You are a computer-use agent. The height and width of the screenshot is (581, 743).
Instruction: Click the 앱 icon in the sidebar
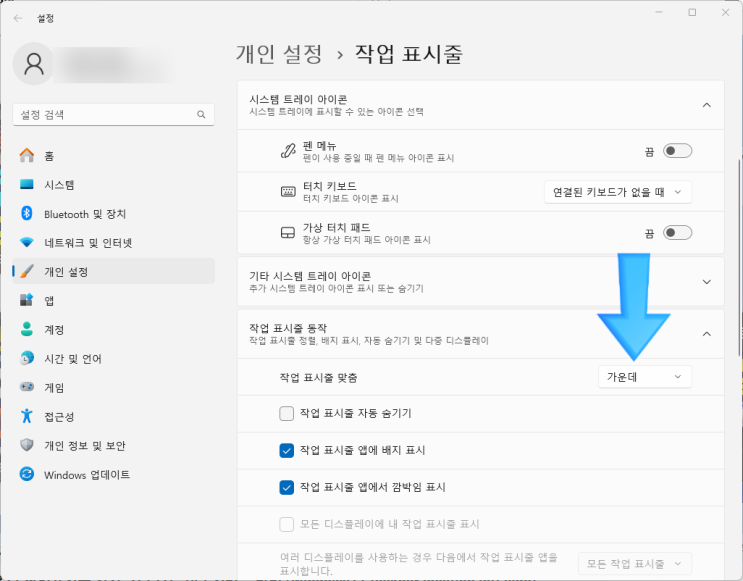click(x=27, y=300)
